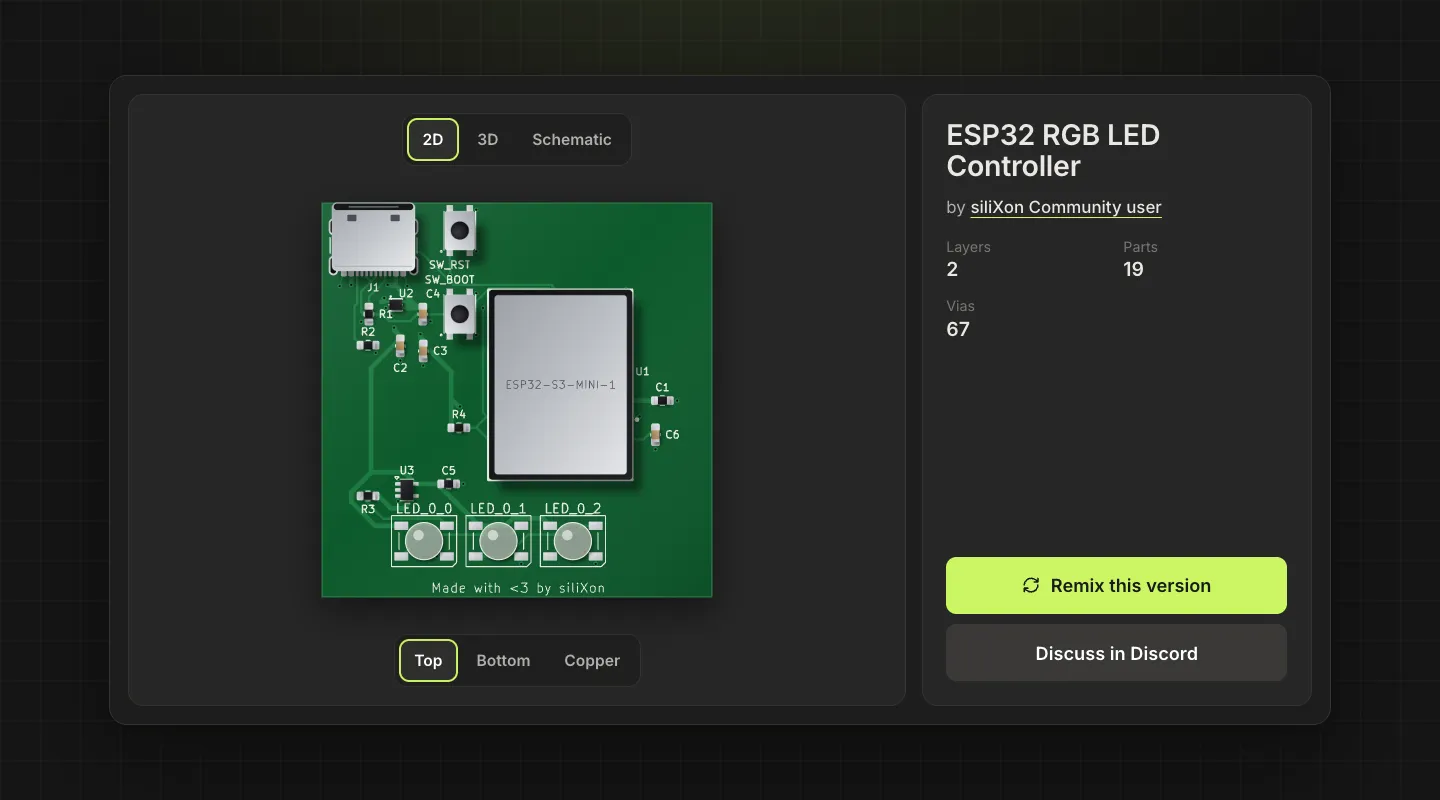Click the LED_0_2 component on the board
The width and height of the screenshot is (1440, 800).
click(572, 541)
